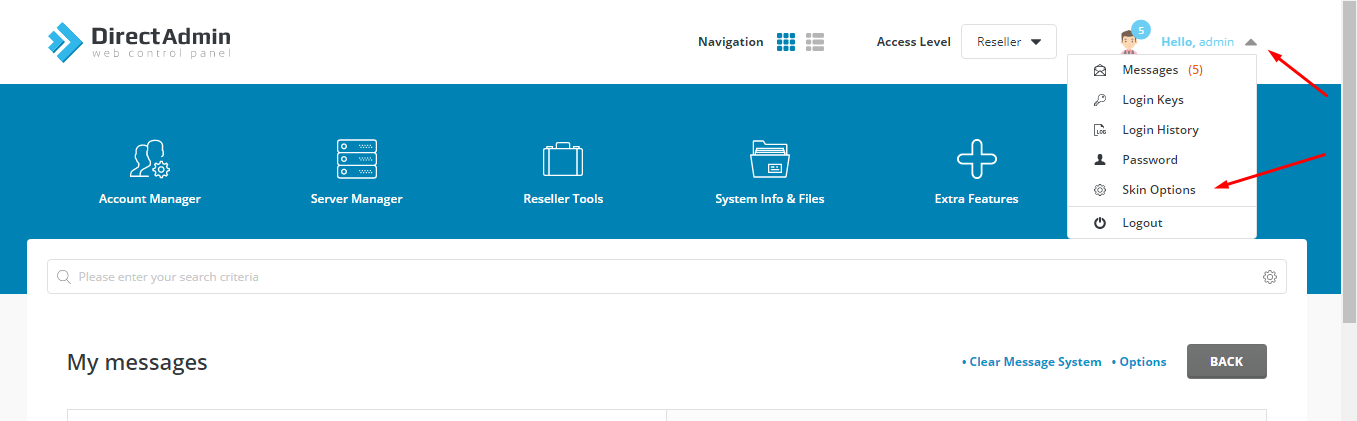Viewport: 1357px width, 421px height.
Task: Open the Extra Features plus icon
Action: tap(977, 159)
